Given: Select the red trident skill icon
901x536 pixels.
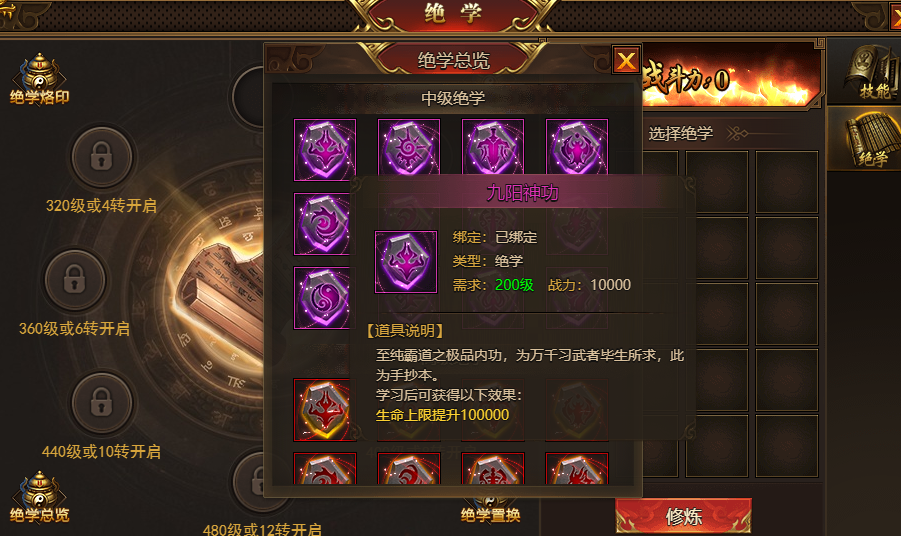Looking at the screenshot, I should pyautogui.click(x=322, y=410).
